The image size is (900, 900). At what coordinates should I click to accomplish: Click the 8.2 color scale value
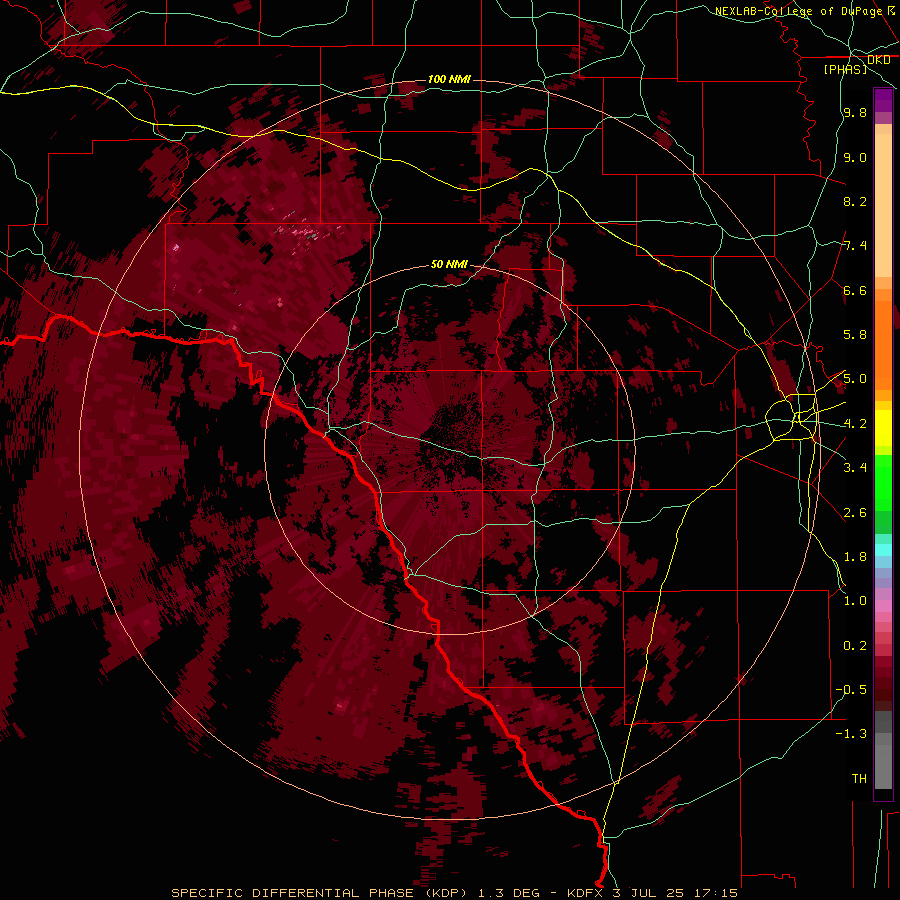(855, 201)
